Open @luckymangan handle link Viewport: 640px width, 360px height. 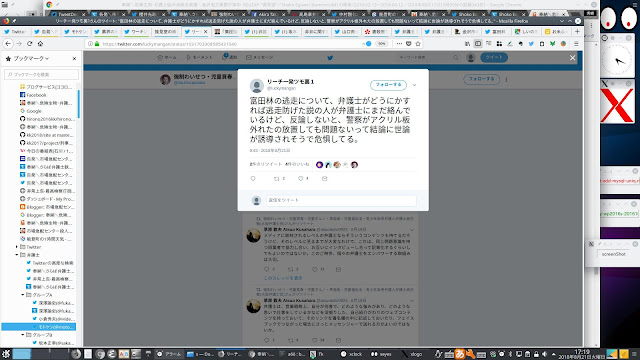pos(281,89)
